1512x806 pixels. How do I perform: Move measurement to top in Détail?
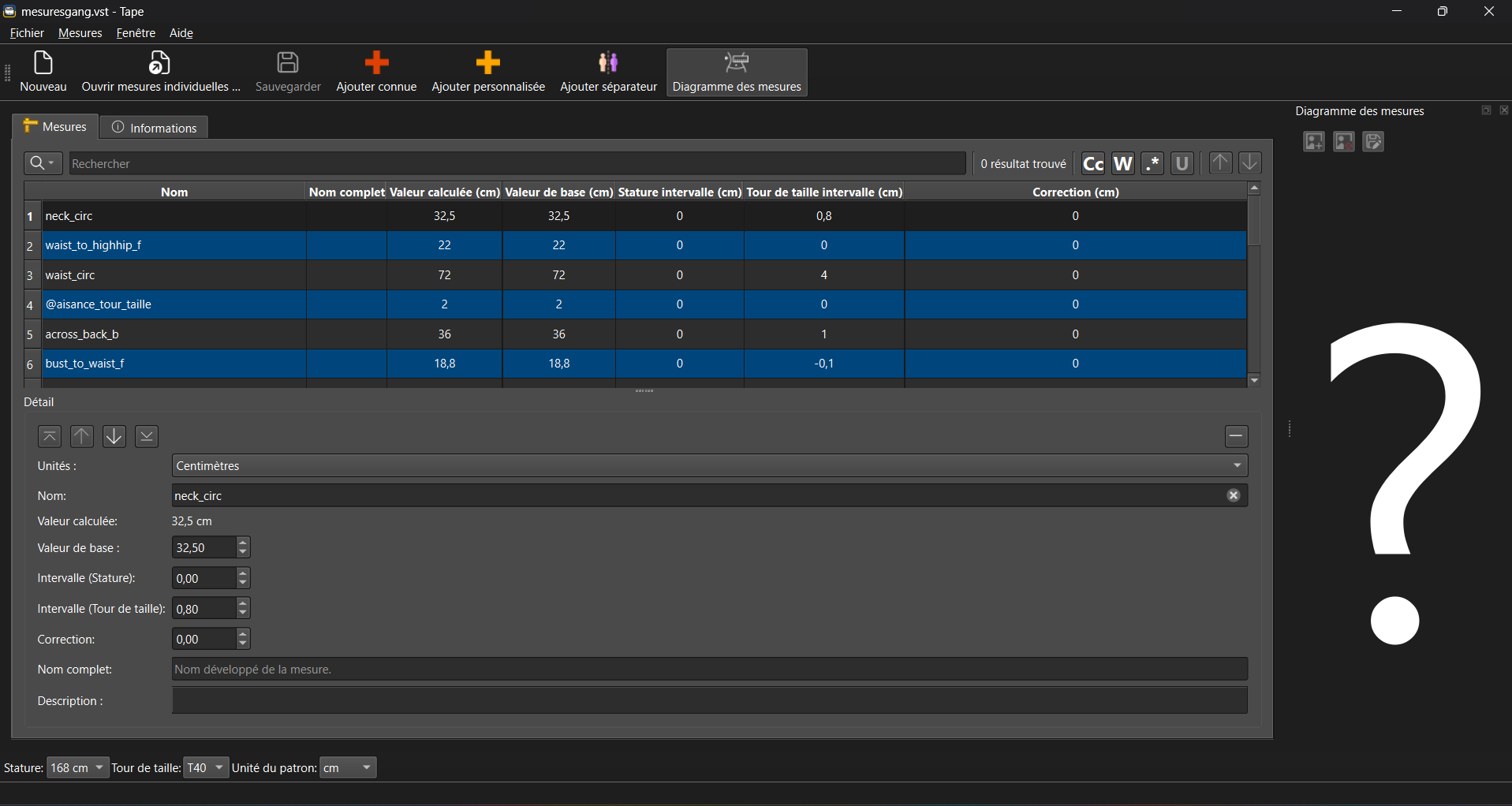[x=49, y=436]
